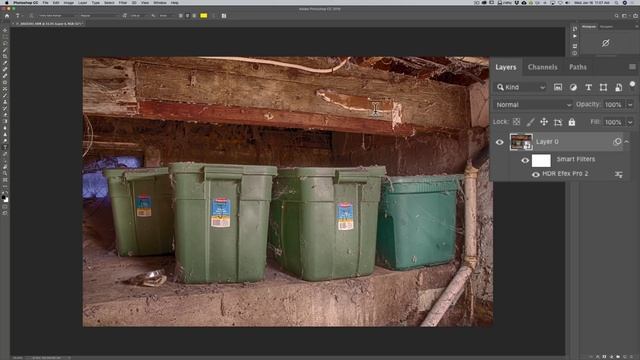
Task: Select the open document tab
Action: pos(49,24)
